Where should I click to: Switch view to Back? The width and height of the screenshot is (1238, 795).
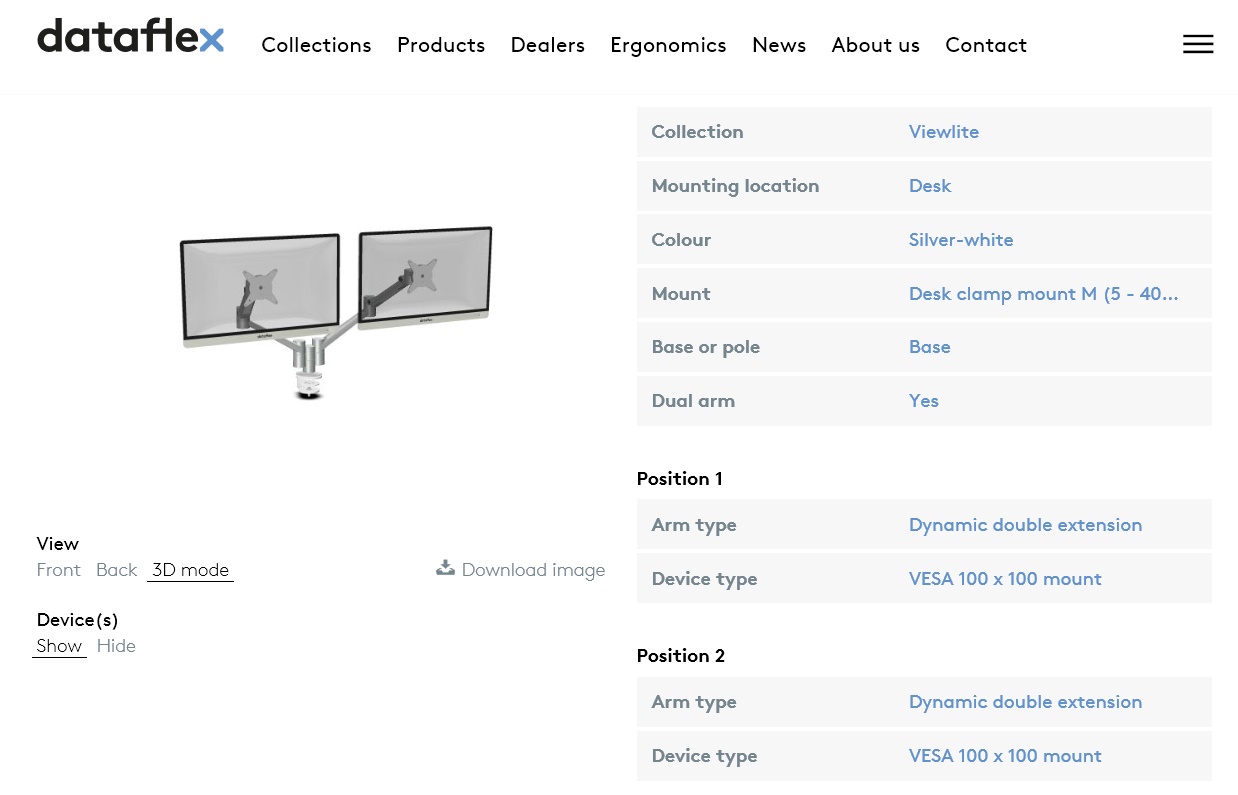116,570
